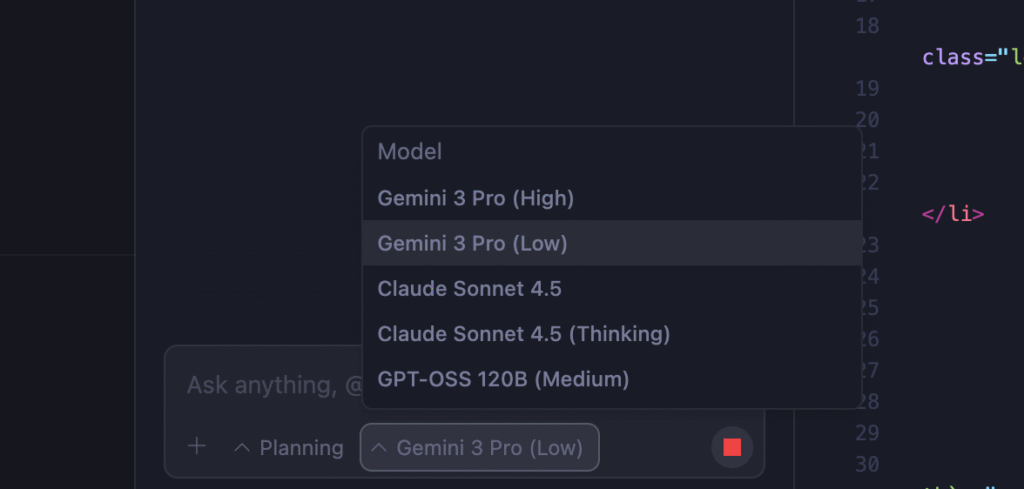
Task: Click line number 18 in gutter
Action: [x=867, y=26]
